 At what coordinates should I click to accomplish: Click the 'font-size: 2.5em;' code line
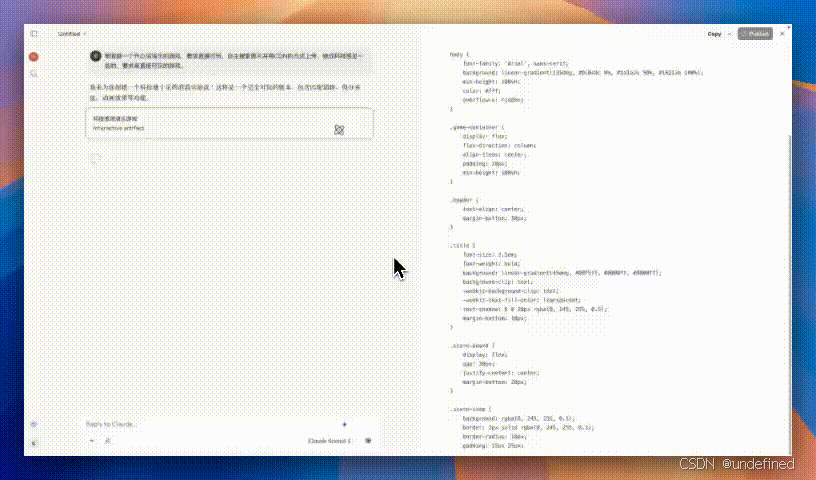point(490,255)
